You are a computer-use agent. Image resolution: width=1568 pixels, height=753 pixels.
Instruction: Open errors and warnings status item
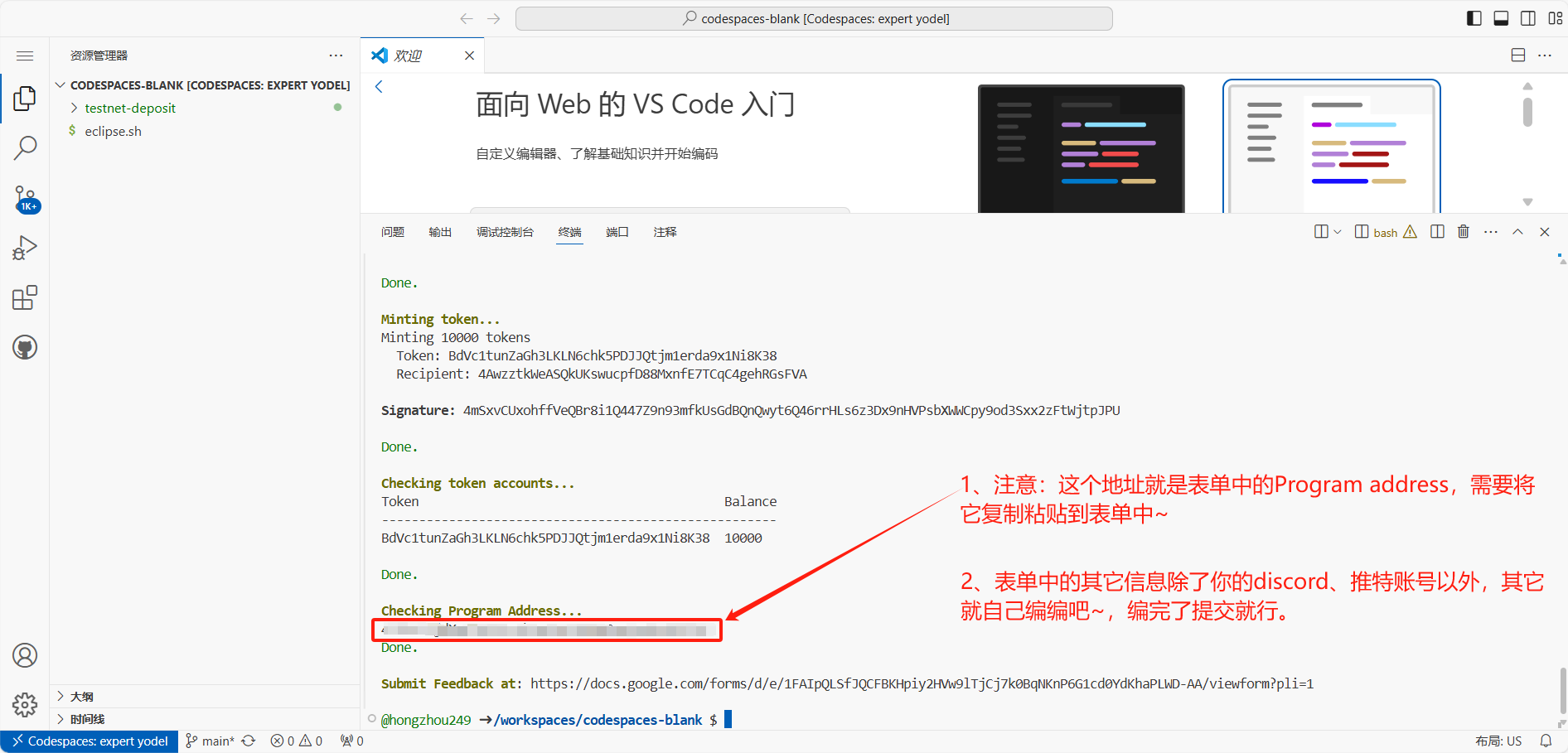(x=296, y=741)
